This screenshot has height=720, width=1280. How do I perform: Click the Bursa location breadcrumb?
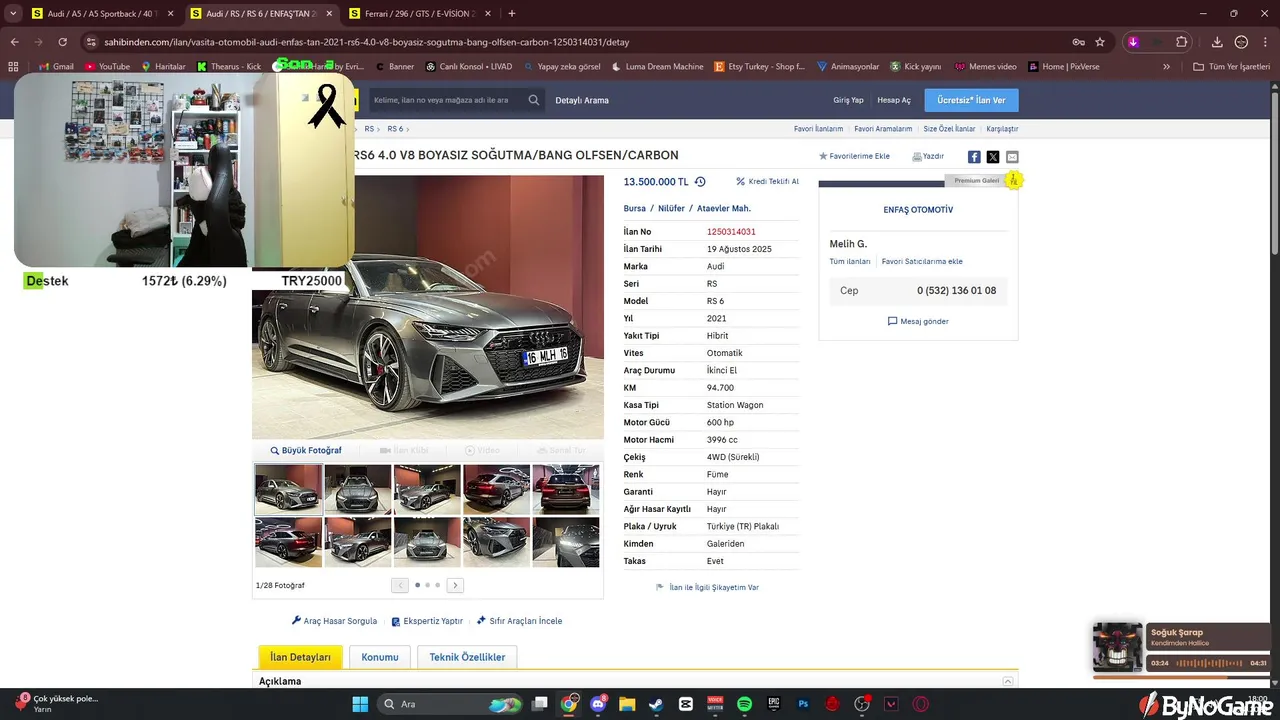(x=635, y=208)
